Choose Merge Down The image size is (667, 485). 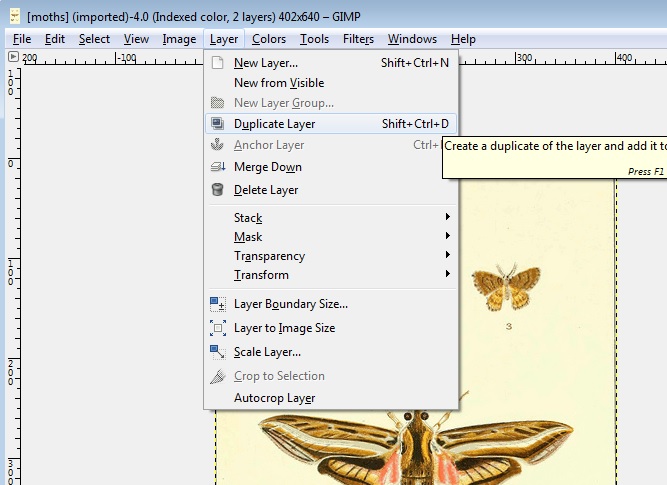coord(331,167)
